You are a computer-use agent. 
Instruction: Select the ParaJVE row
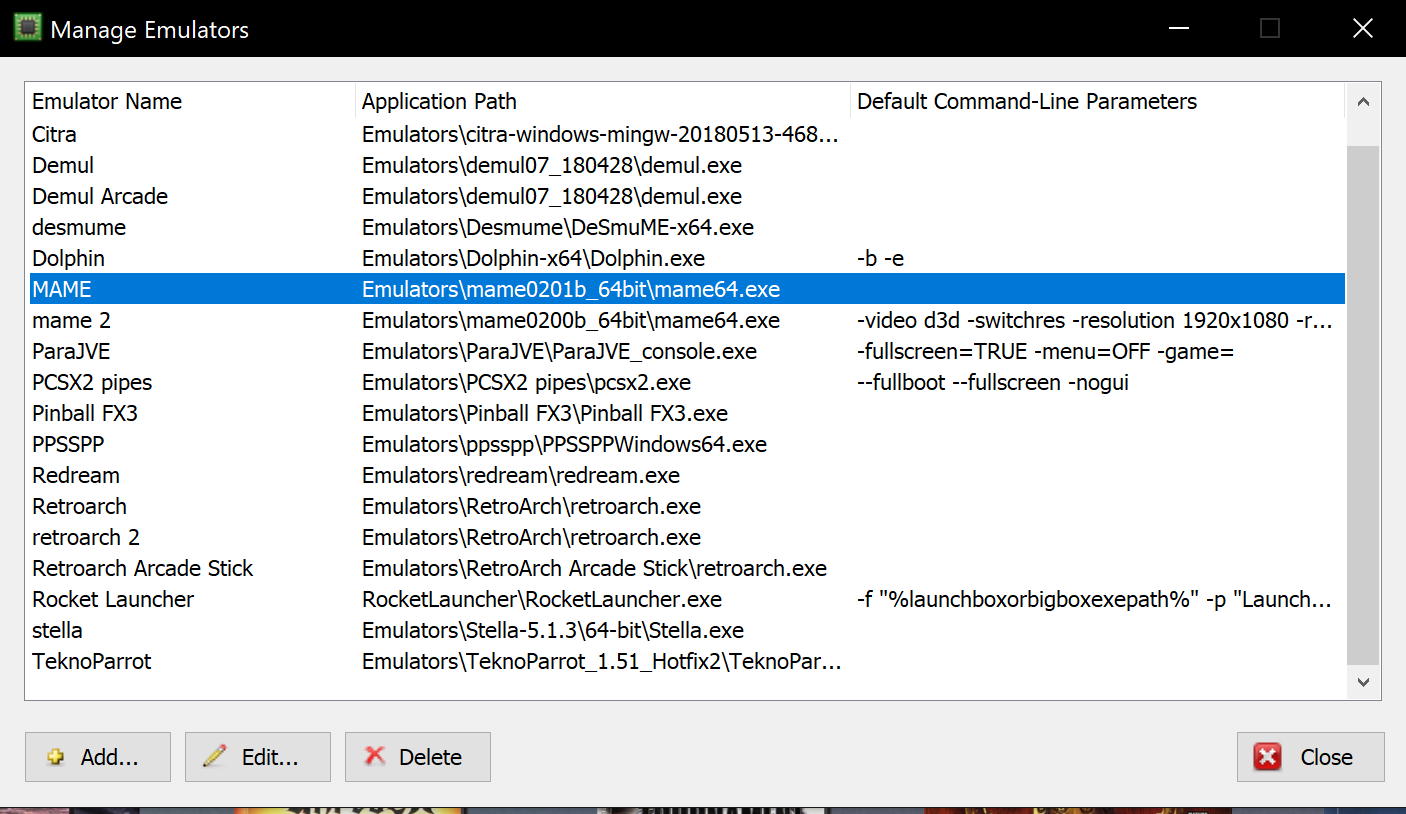(687, 351)
